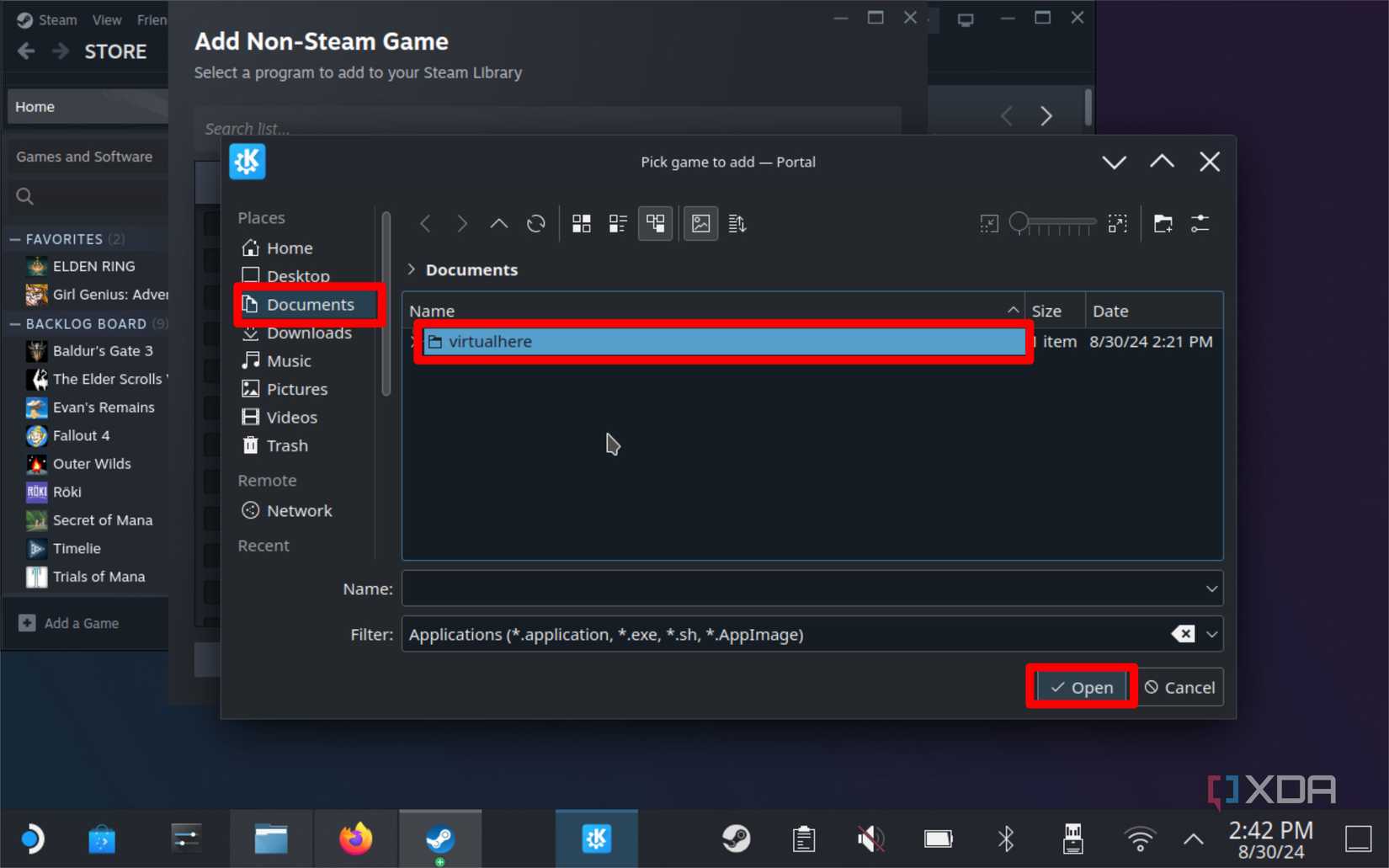Toggle the image preview panel
The height and width of the screenshot is (868, 1389).
point(700,223)
